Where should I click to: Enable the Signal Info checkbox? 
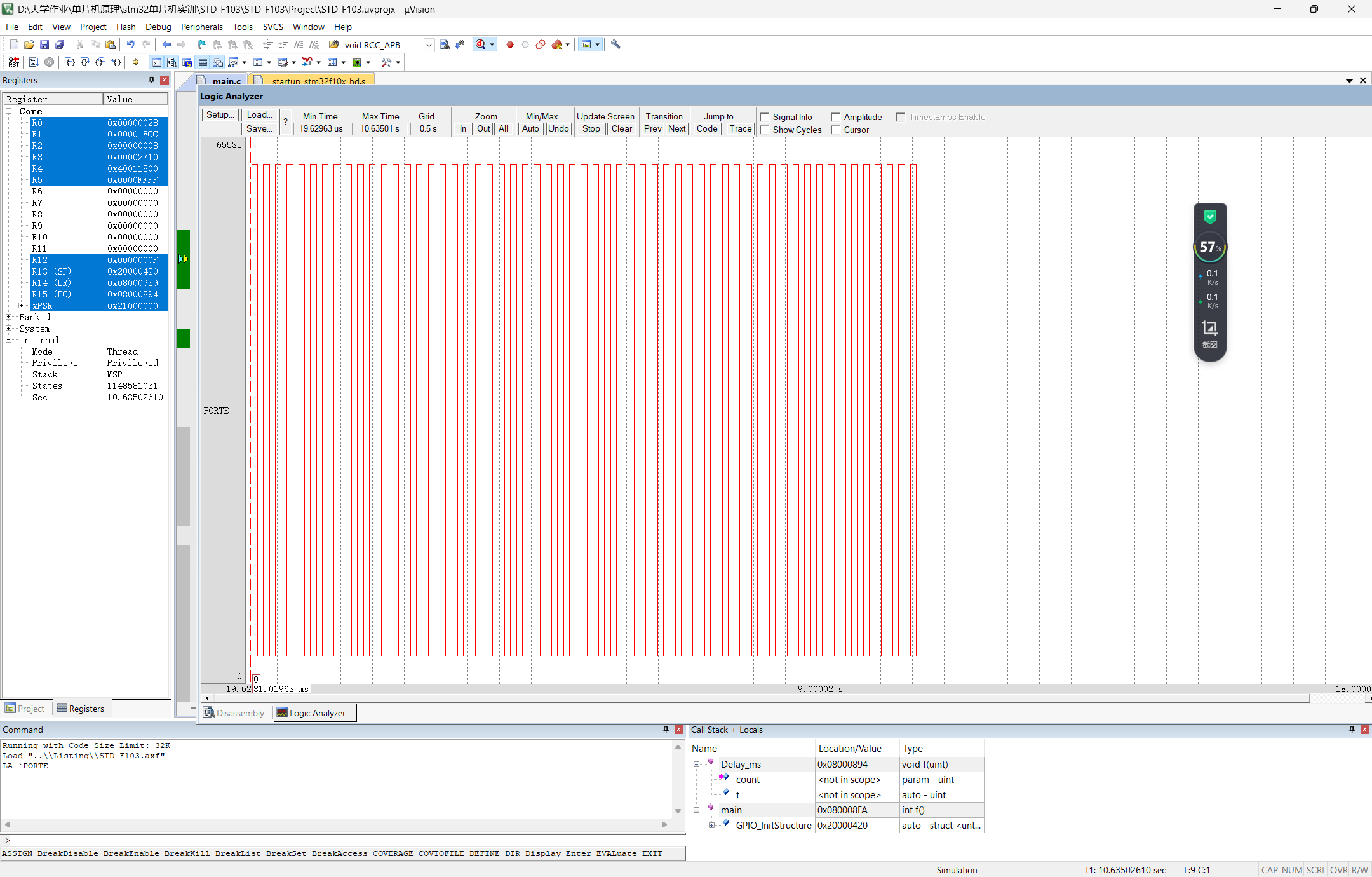click(x=765, y=118)
